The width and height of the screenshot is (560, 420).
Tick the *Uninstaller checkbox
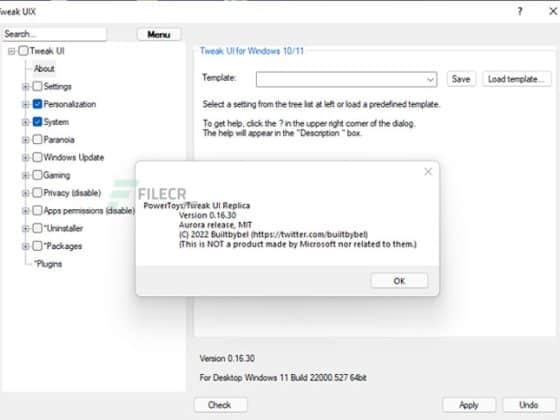(37, 228)
